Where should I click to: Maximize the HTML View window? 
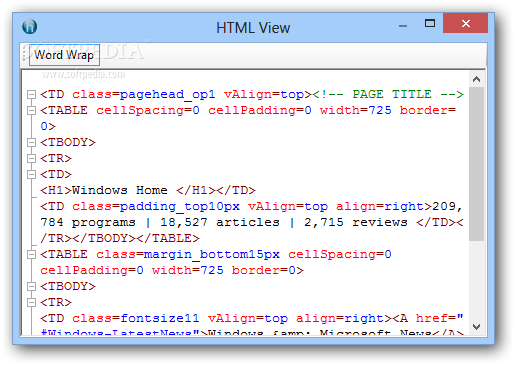click(x=430, y=23)
